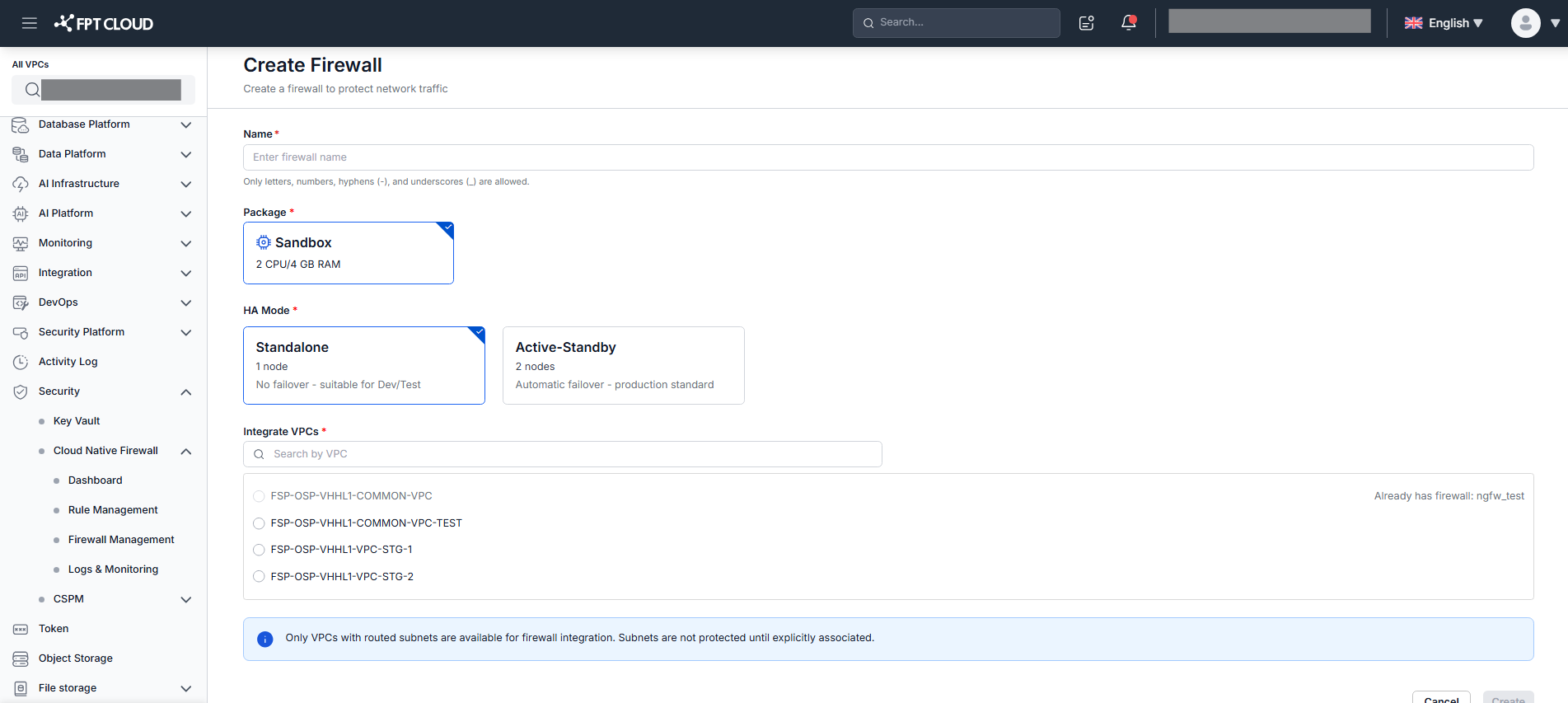Open the user account dropdown arrow
Image resolution: width=1568 pixels, height=703 pixels.
(x=1555, y=23)
